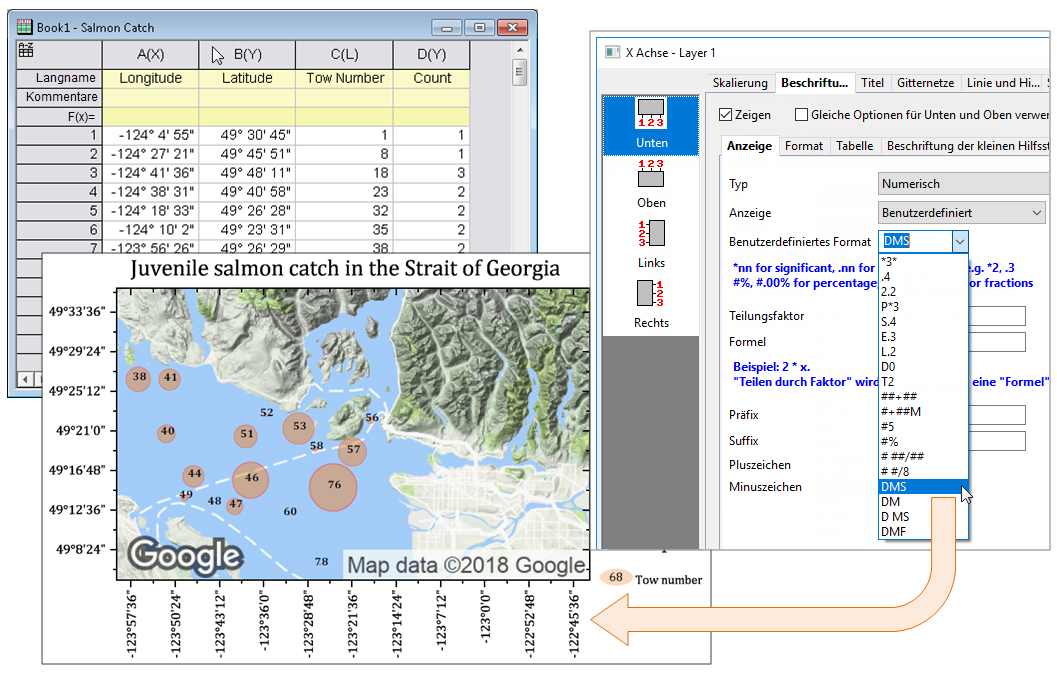Pick the E.3 format option
The image size is (1057, 681).
[923, 336]
